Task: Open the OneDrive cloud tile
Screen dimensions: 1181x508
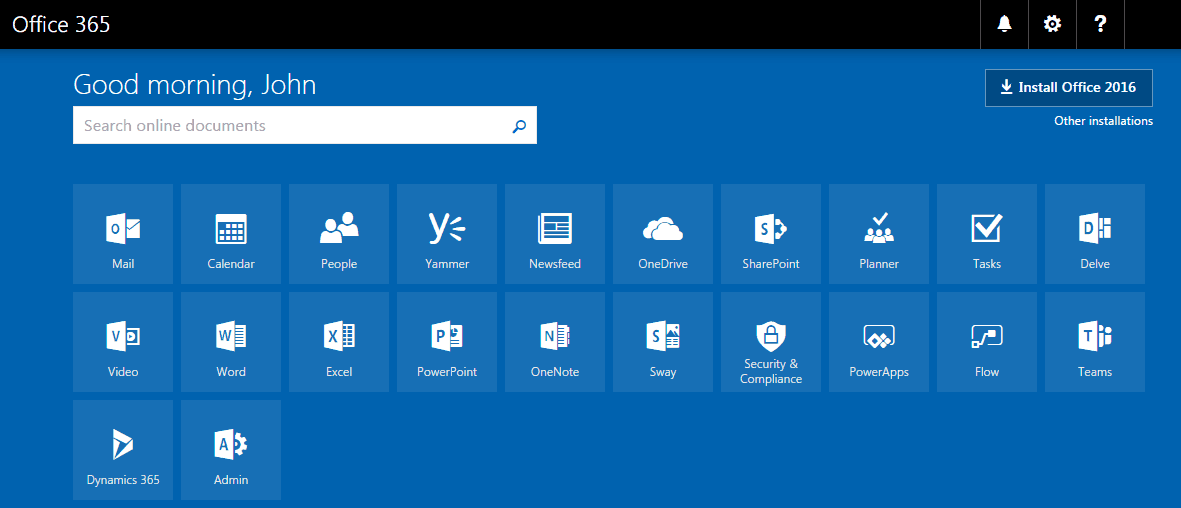Action: tap(663, 234)
